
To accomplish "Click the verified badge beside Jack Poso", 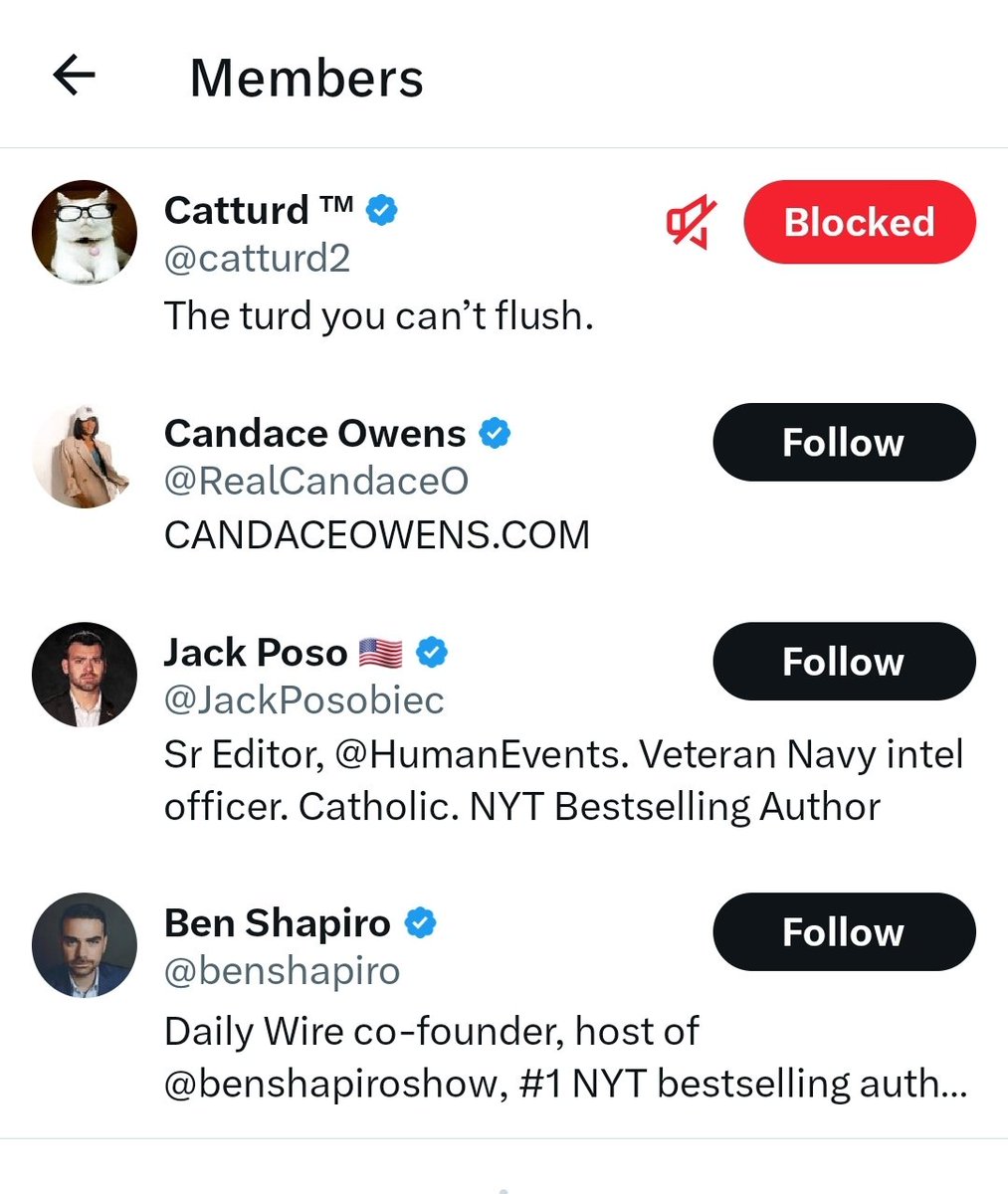I will (x=431, y=653).
